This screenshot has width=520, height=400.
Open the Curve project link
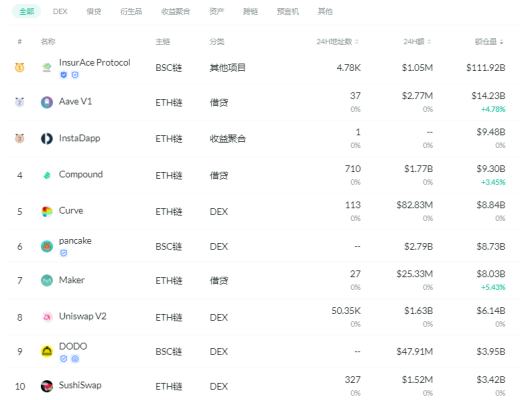click(71, 211)
